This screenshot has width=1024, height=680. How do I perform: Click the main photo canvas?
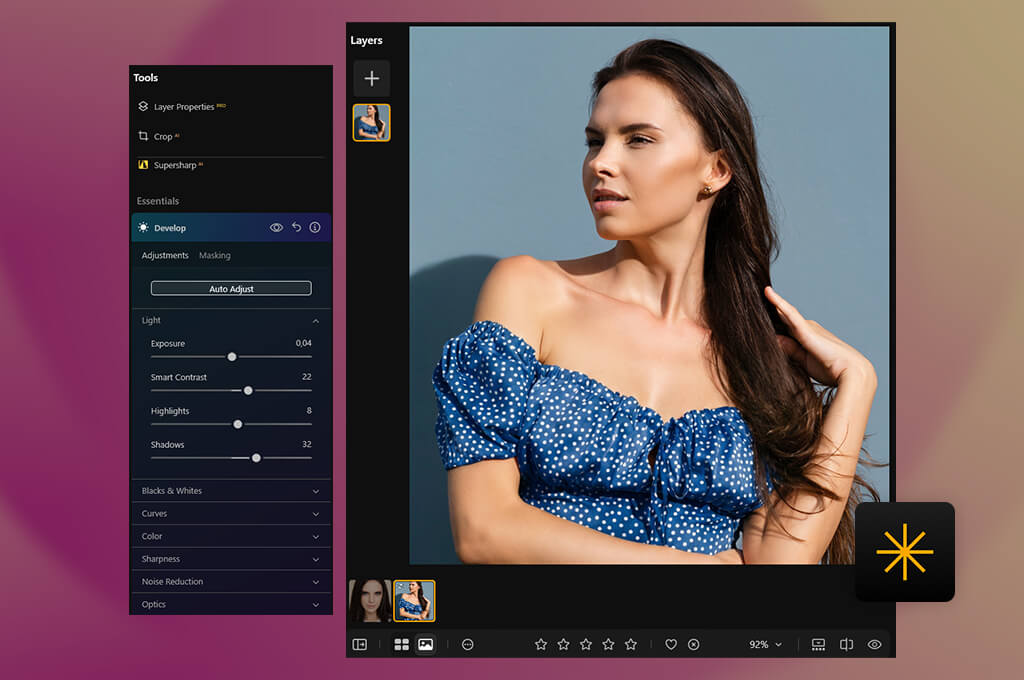(649, 295)
